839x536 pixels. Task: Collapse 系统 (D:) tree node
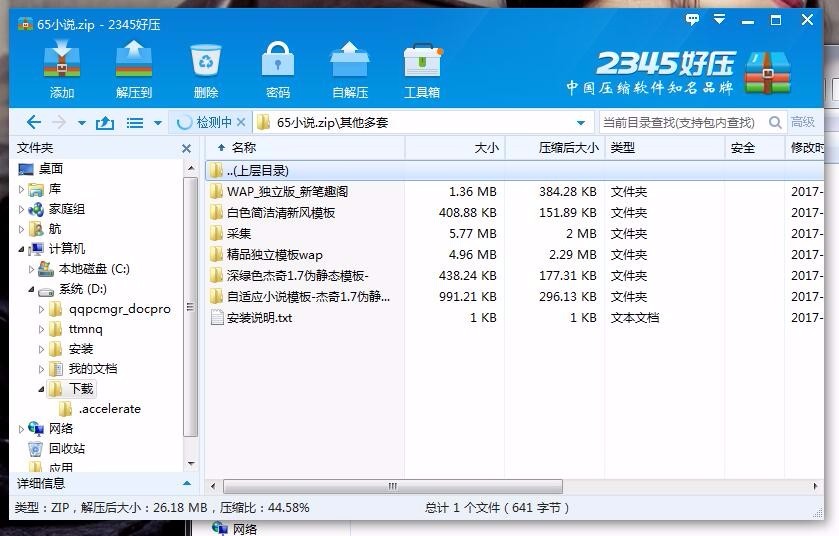point(31,289)
